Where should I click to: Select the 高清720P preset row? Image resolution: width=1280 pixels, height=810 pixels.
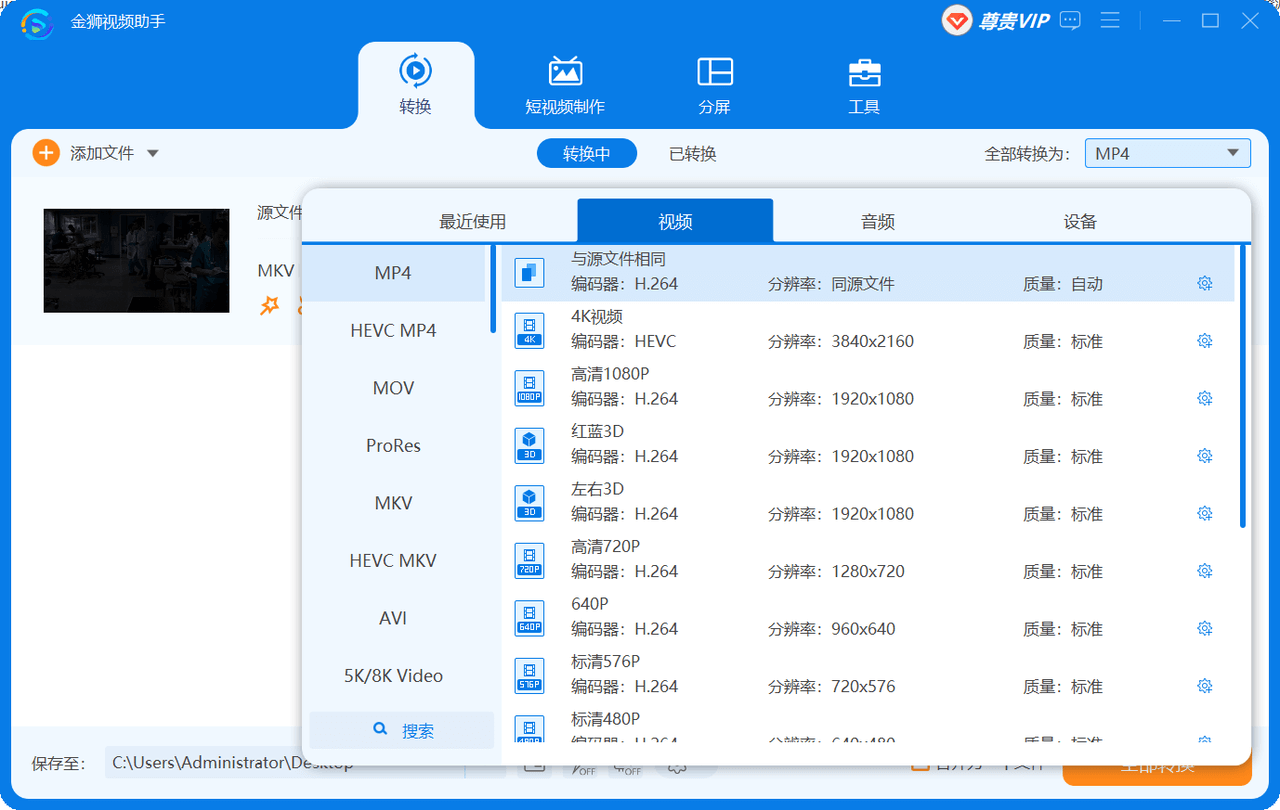pyautogui.click(x=868, y=560)
